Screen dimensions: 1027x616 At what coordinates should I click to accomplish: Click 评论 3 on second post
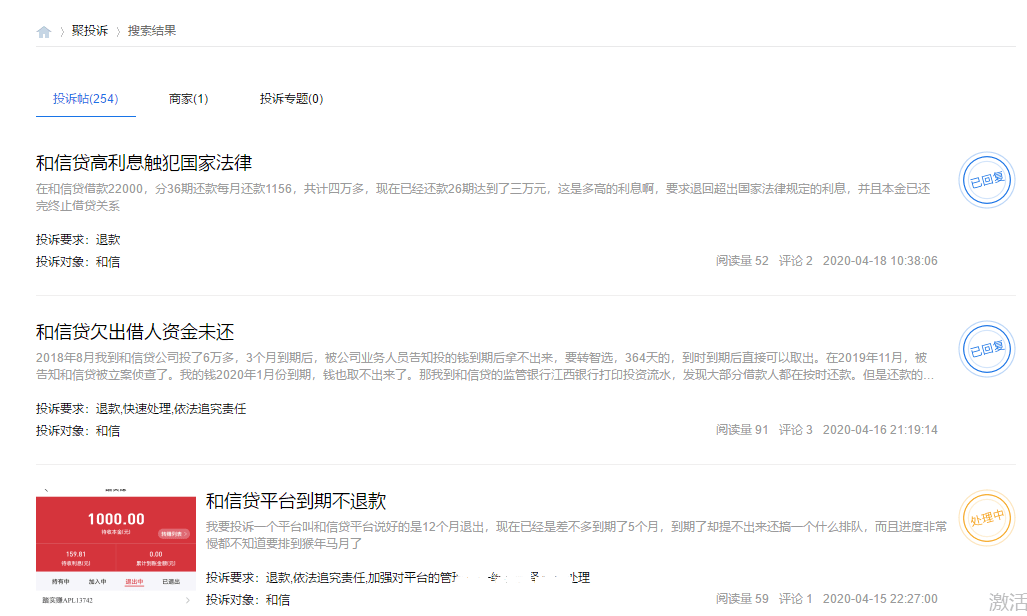pos(796,430)
